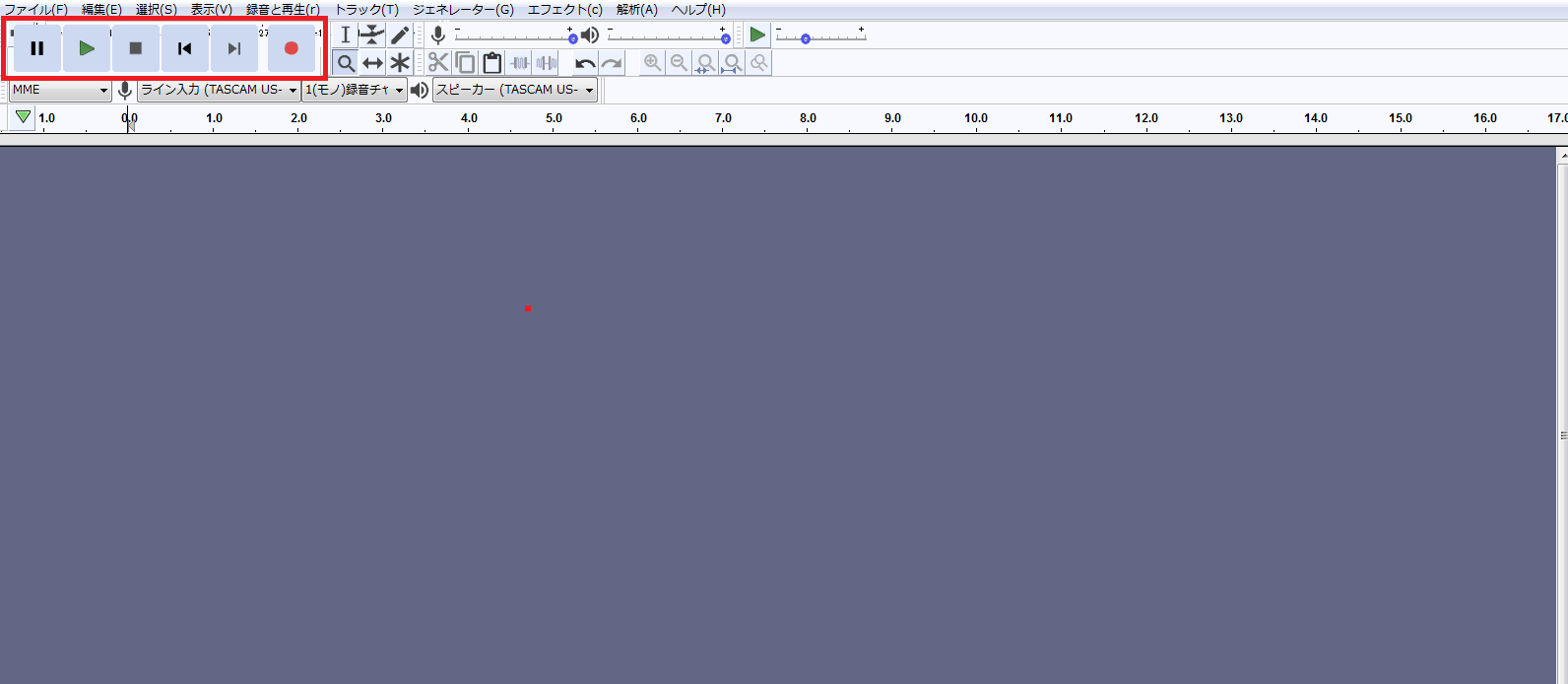Select the Draw pencil tool
The width and height of the screenshot is (1568, 684).
399,35
